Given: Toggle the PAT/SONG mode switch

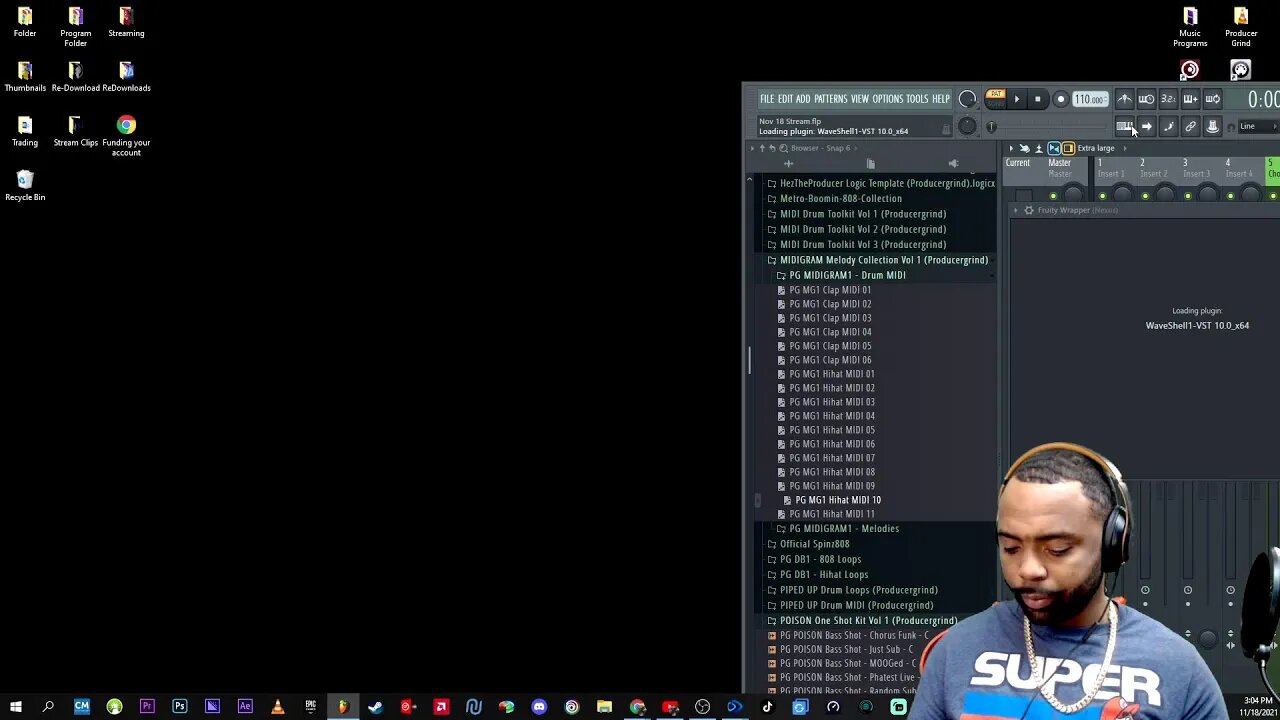Looking at the screenshot, I should pos(995,98).
